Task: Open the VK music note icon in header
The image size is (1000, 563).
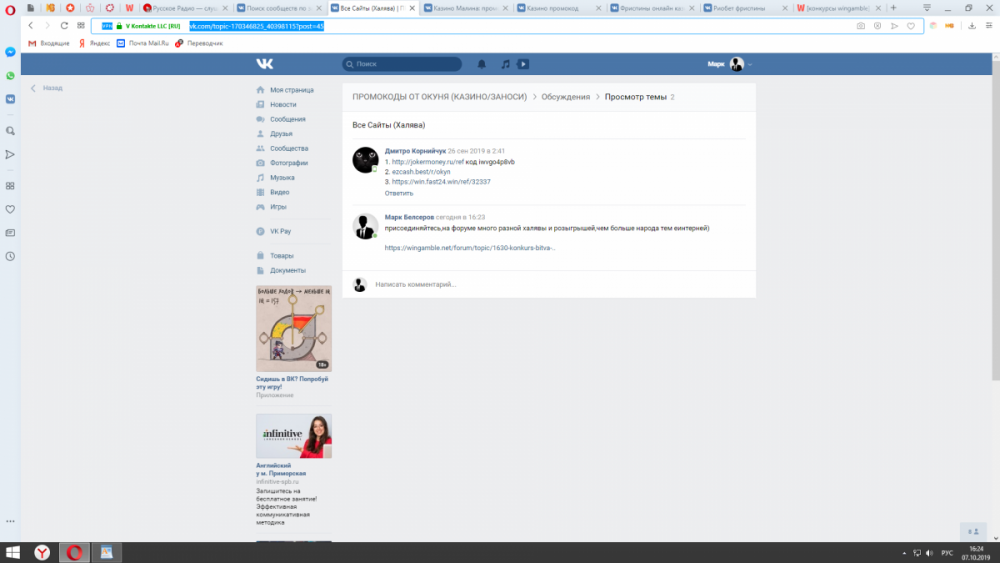Action: (x=505, y=64)
